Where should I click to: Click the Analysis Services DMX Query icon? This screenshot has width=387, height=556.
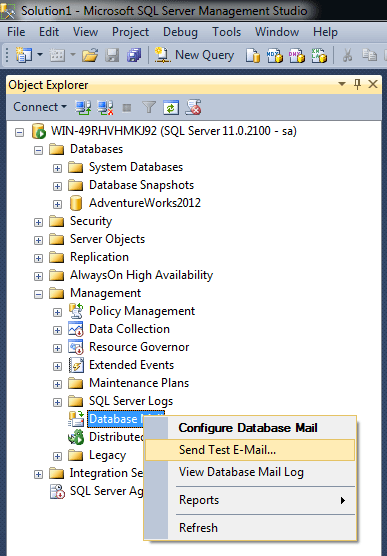(297, 56)
